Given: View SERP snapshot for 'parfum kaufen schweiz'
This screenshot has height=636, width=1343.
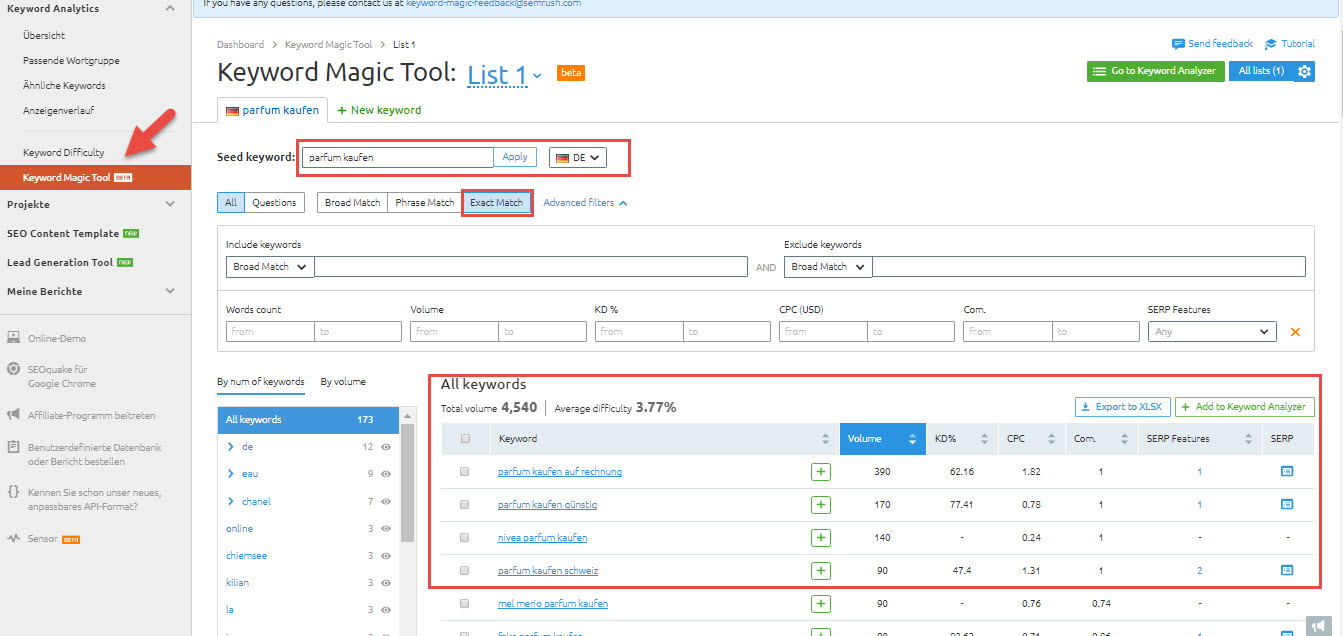Looking at the screenshot, I should (1287, 571).
